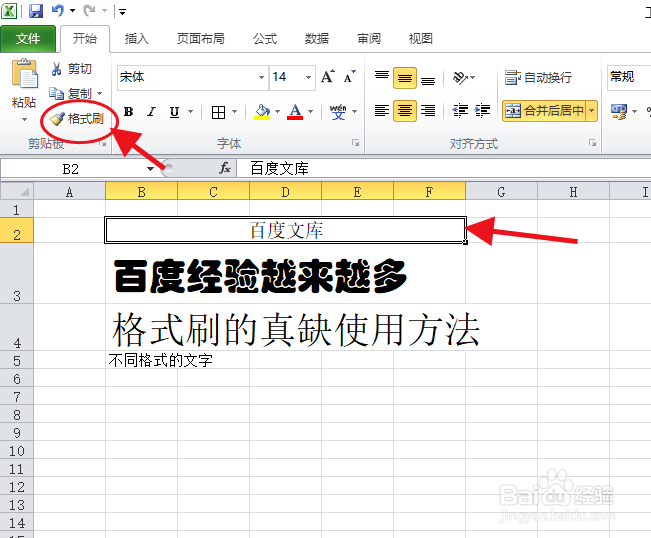Screen dimensions: 651x538
Task: Open the 审阅 ribbon tab
Action: [x=369, y=39]
